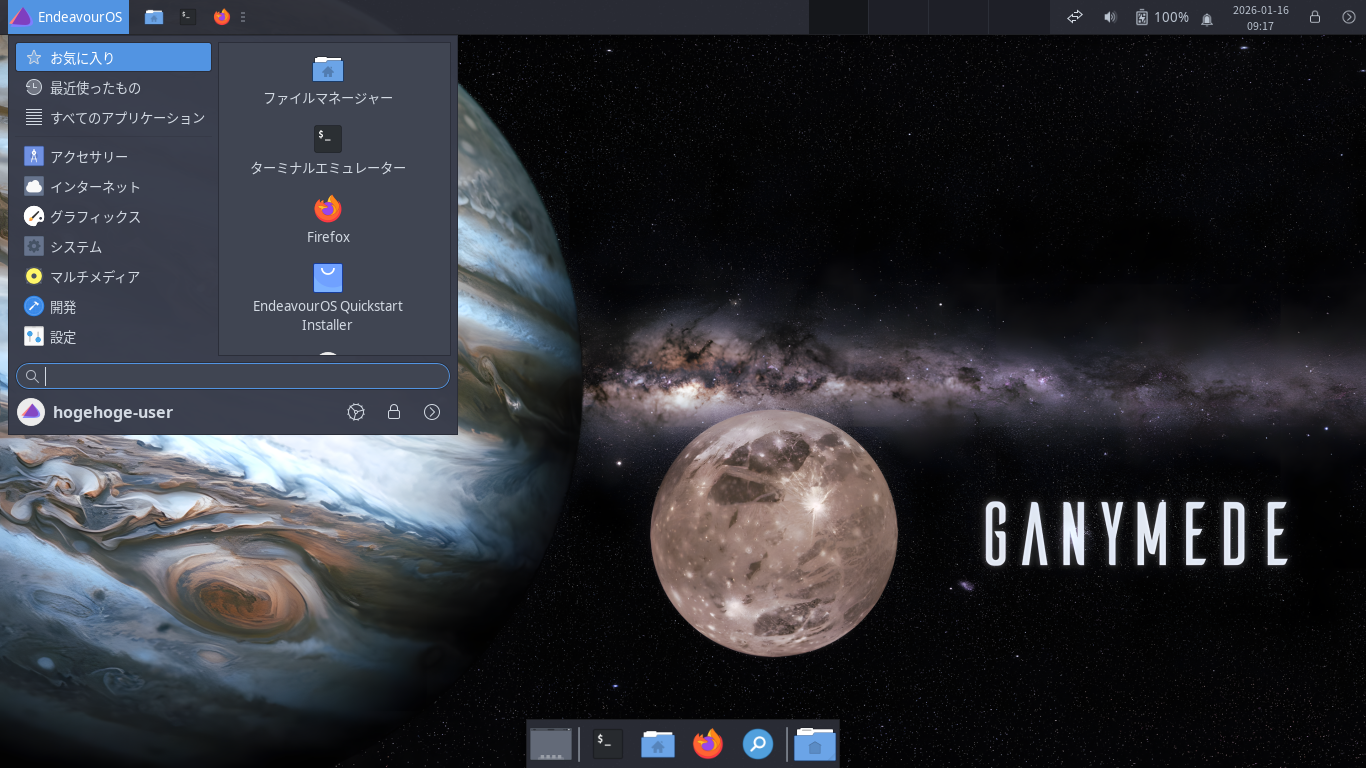This screenshot has width=1366, height=768.
Task: Click the application search field
Action: click(232, 375)
